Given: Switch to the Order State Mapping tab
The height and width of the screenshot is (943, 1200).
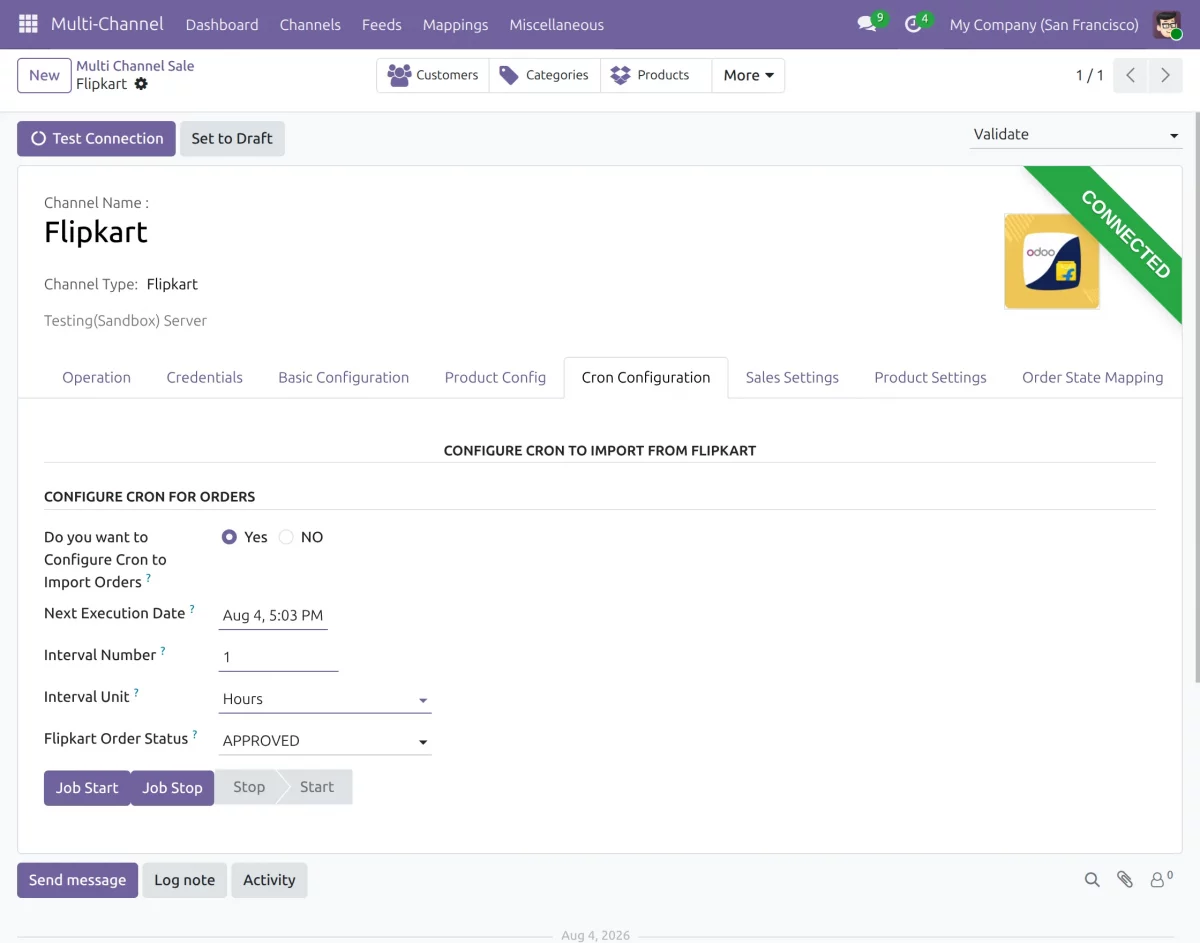Looking at the screenshot, I should (1092, 377).
